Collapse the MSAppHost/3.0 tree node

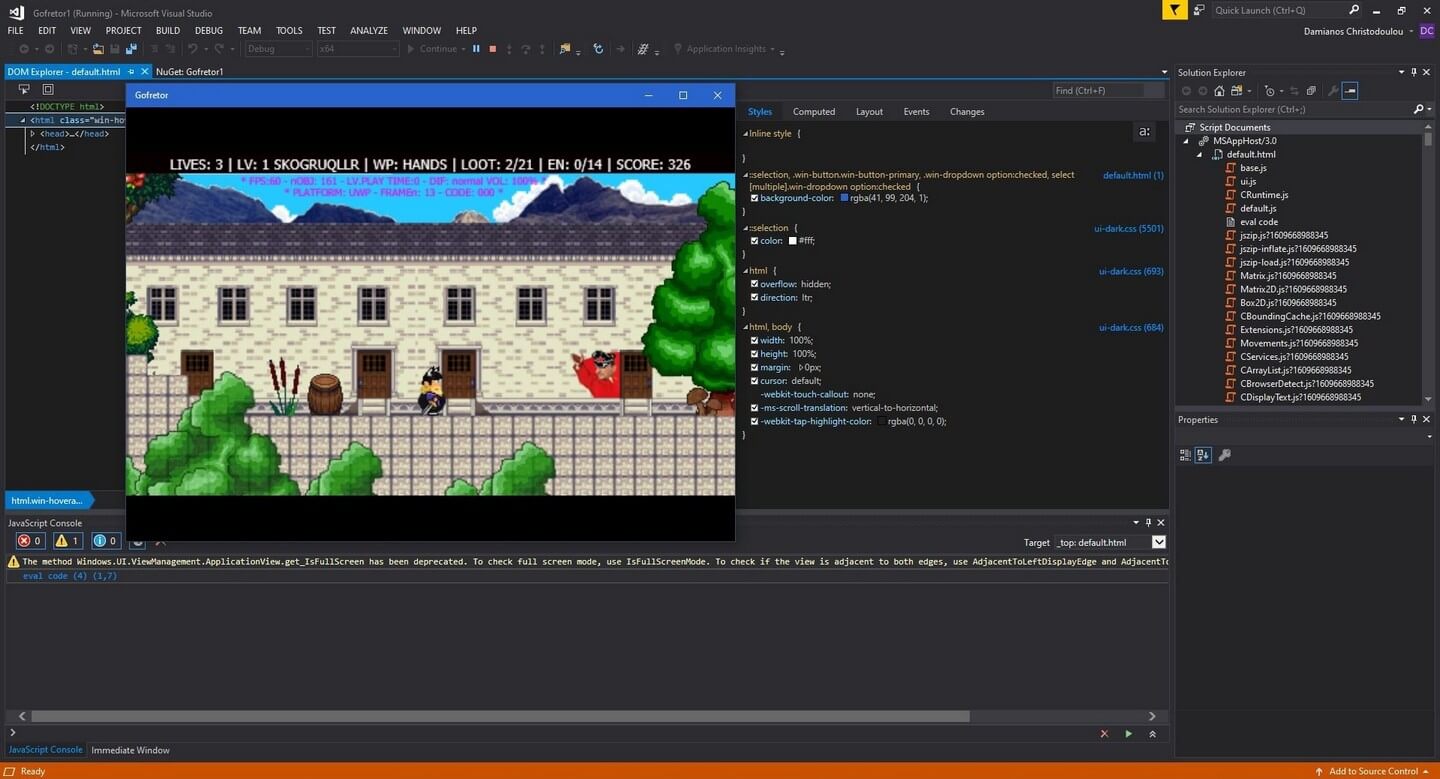[1188, 141]
